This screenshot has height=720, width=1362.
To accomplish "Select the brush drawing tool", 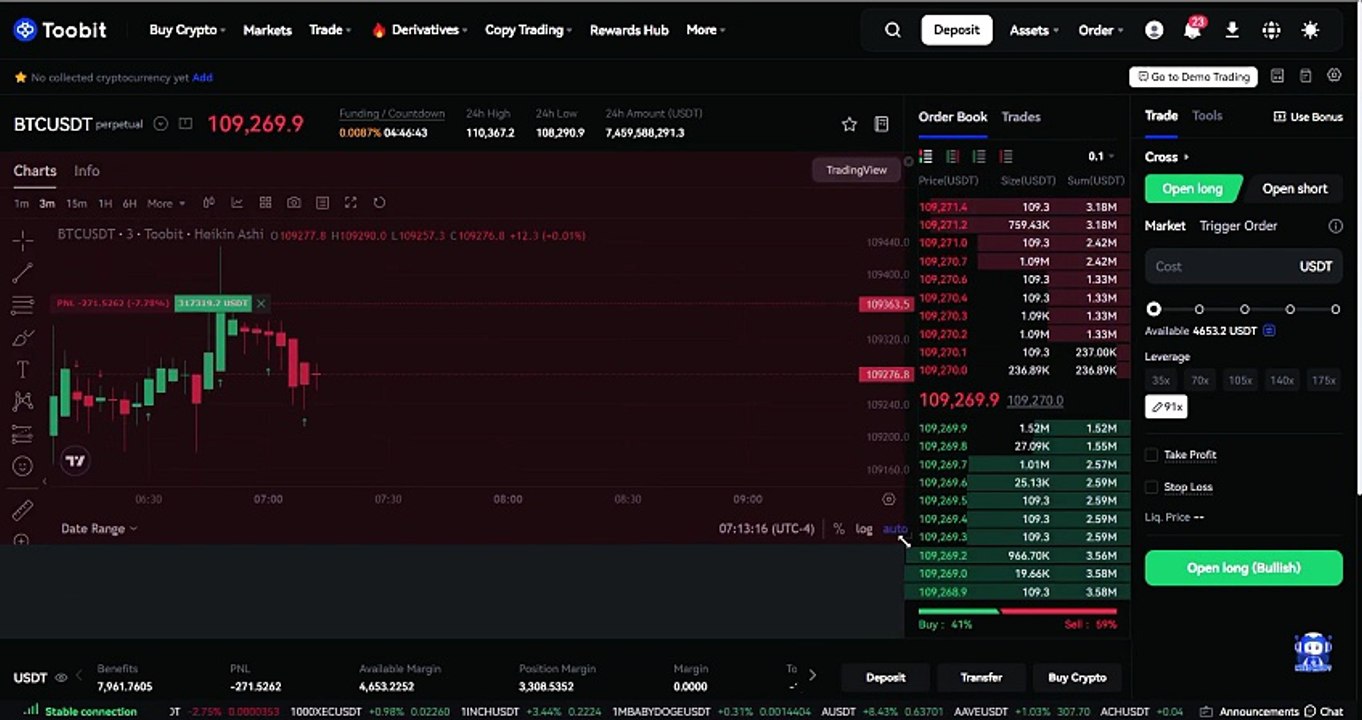I will pyautogui.click(x=22, y=337).
